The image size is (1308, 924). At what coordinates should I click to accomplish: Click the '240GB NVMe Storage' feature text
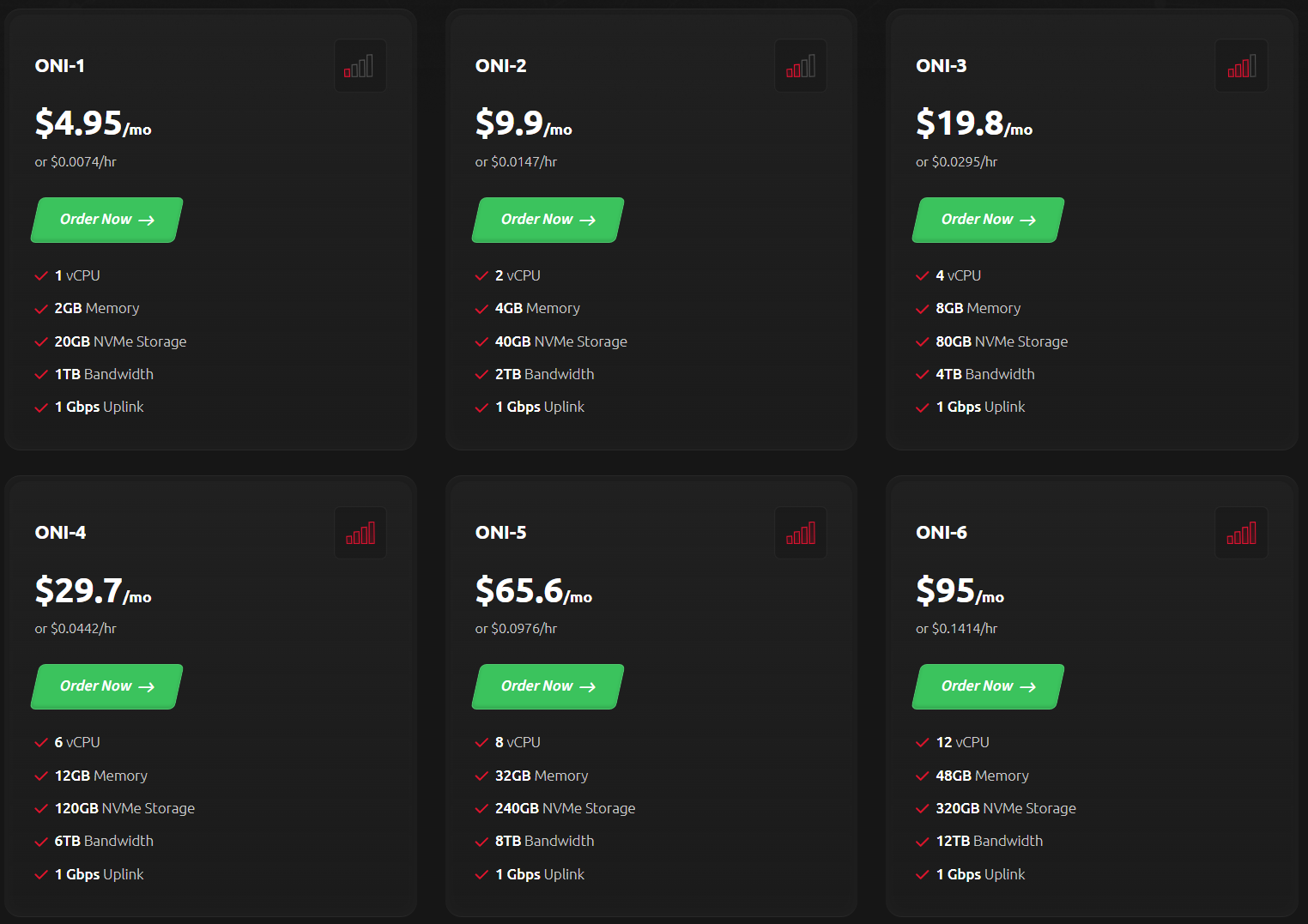coord(566,809)
